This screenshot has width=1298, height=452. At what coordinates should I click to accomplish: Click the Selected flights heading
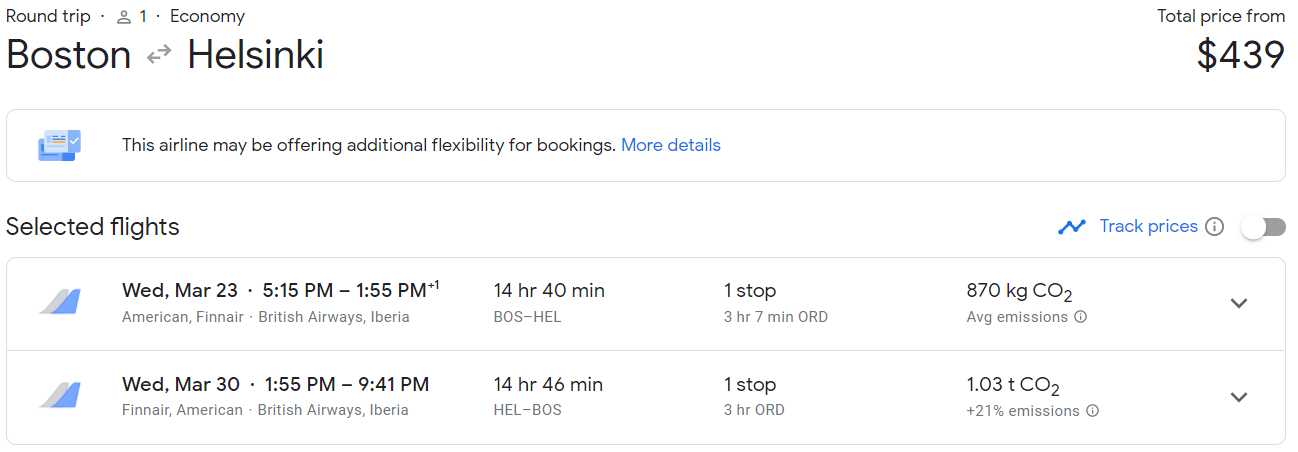click(93, 227)
